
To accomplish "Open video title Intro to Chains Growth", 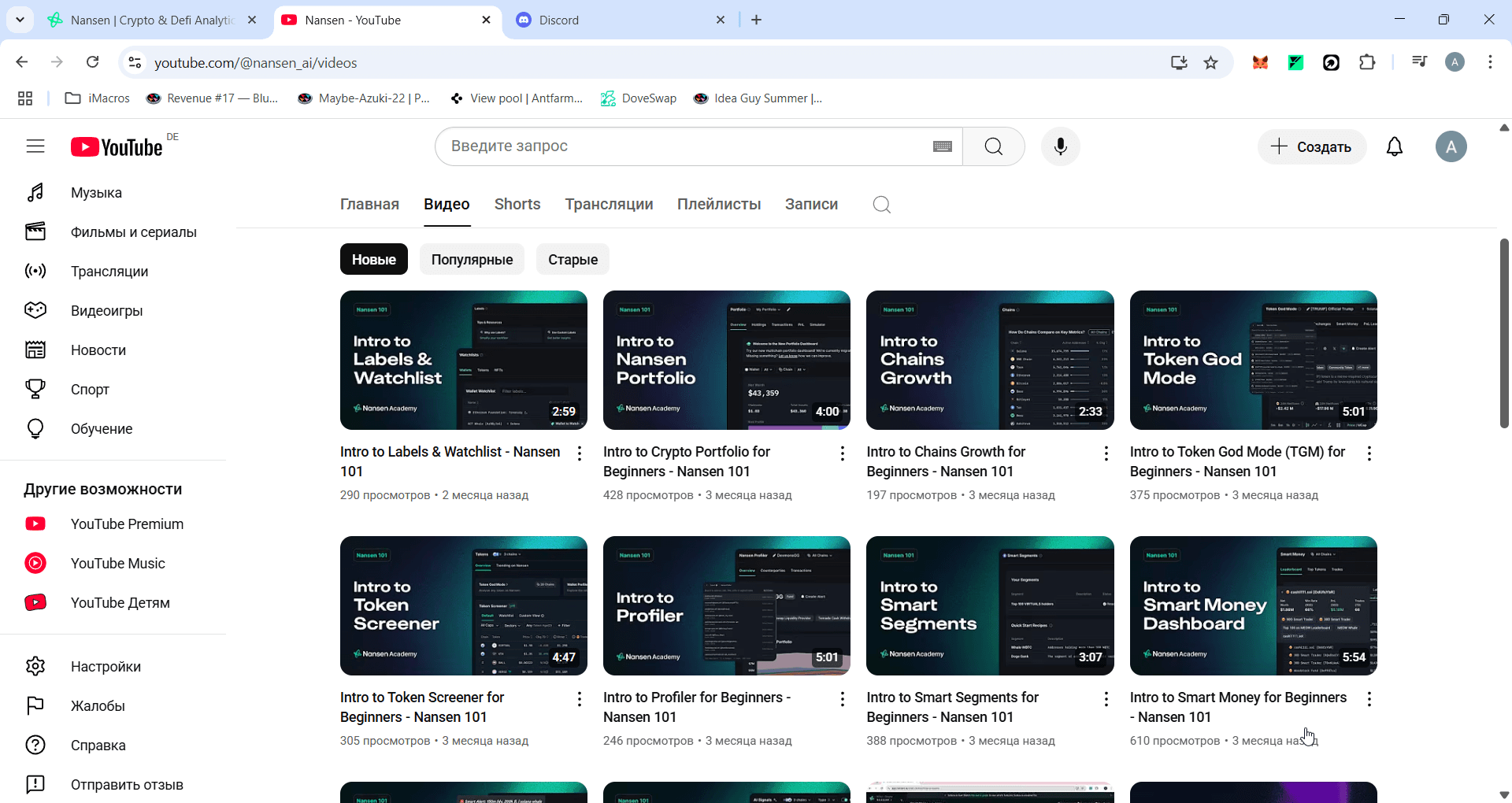I will [x=946, y=461].
